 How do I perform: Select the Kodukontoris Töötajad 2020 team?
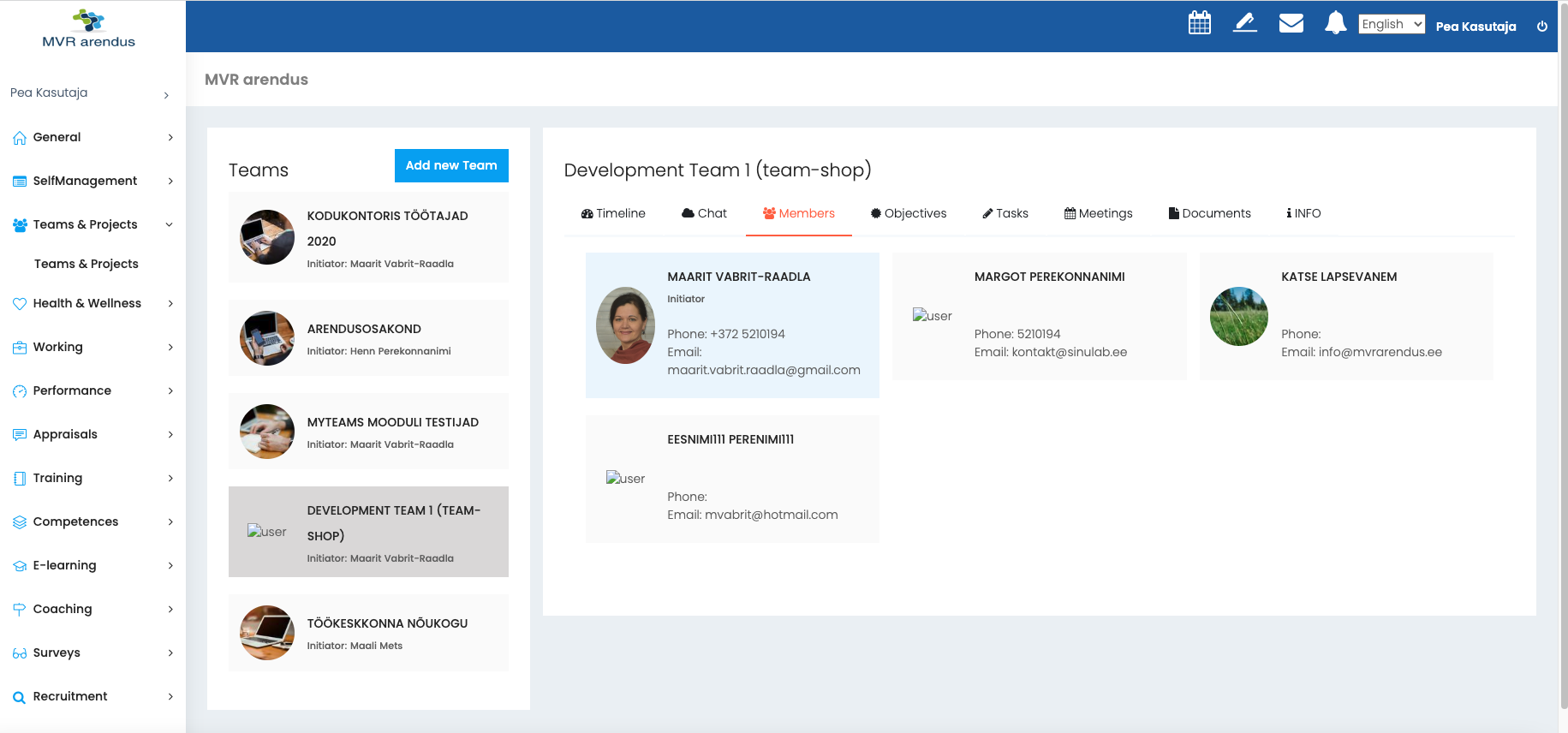368,237
